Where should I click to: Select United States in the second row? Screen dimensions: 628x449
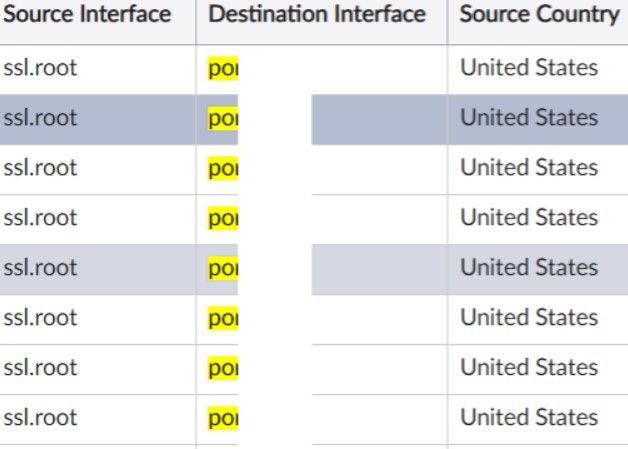pyautogui.click(x=529, y=118)
